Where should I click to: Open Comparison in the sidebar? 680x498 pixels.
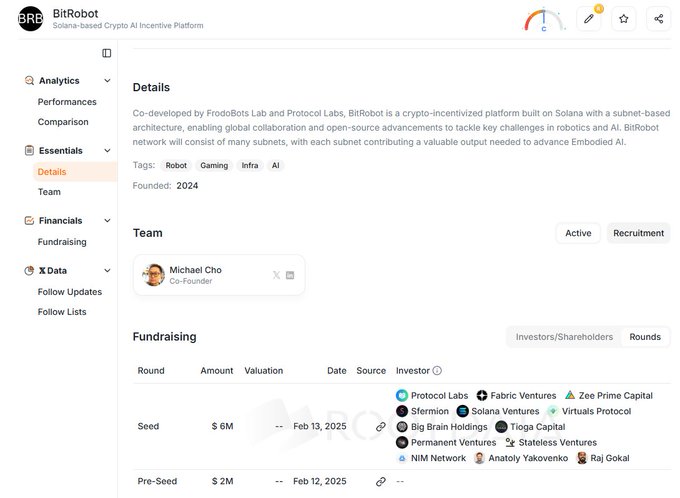coord(63,122)
